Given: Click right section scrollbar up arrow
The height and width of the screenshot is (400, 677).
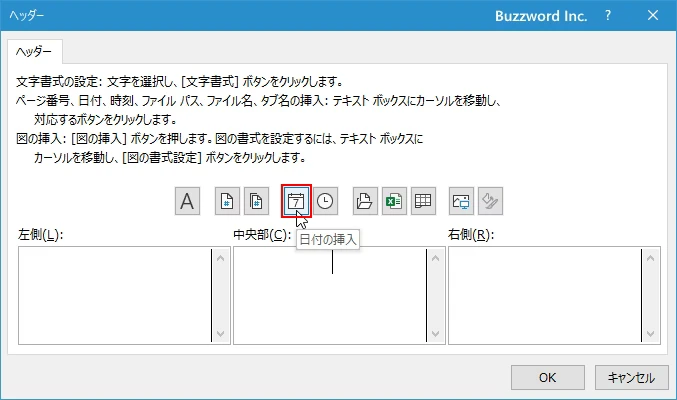Looking at the screenshot, I should tap(651, 258).
